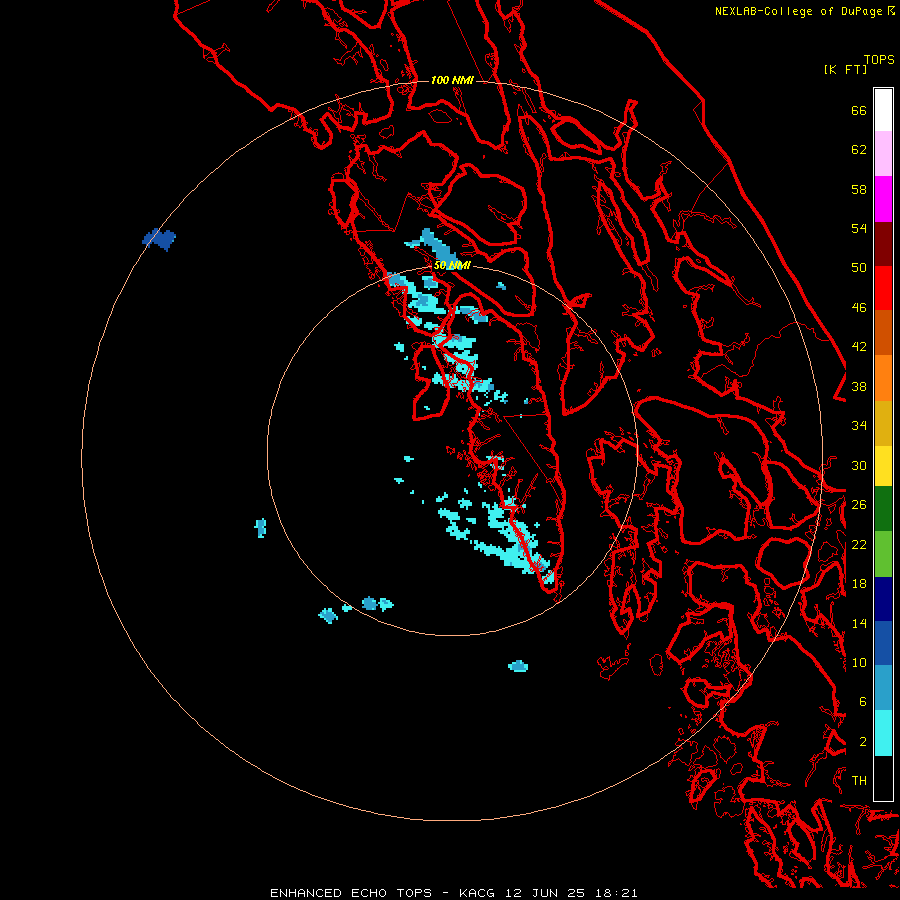Click the legend value 22
Viewport: 900px width, 900px height.
[859, 544]
